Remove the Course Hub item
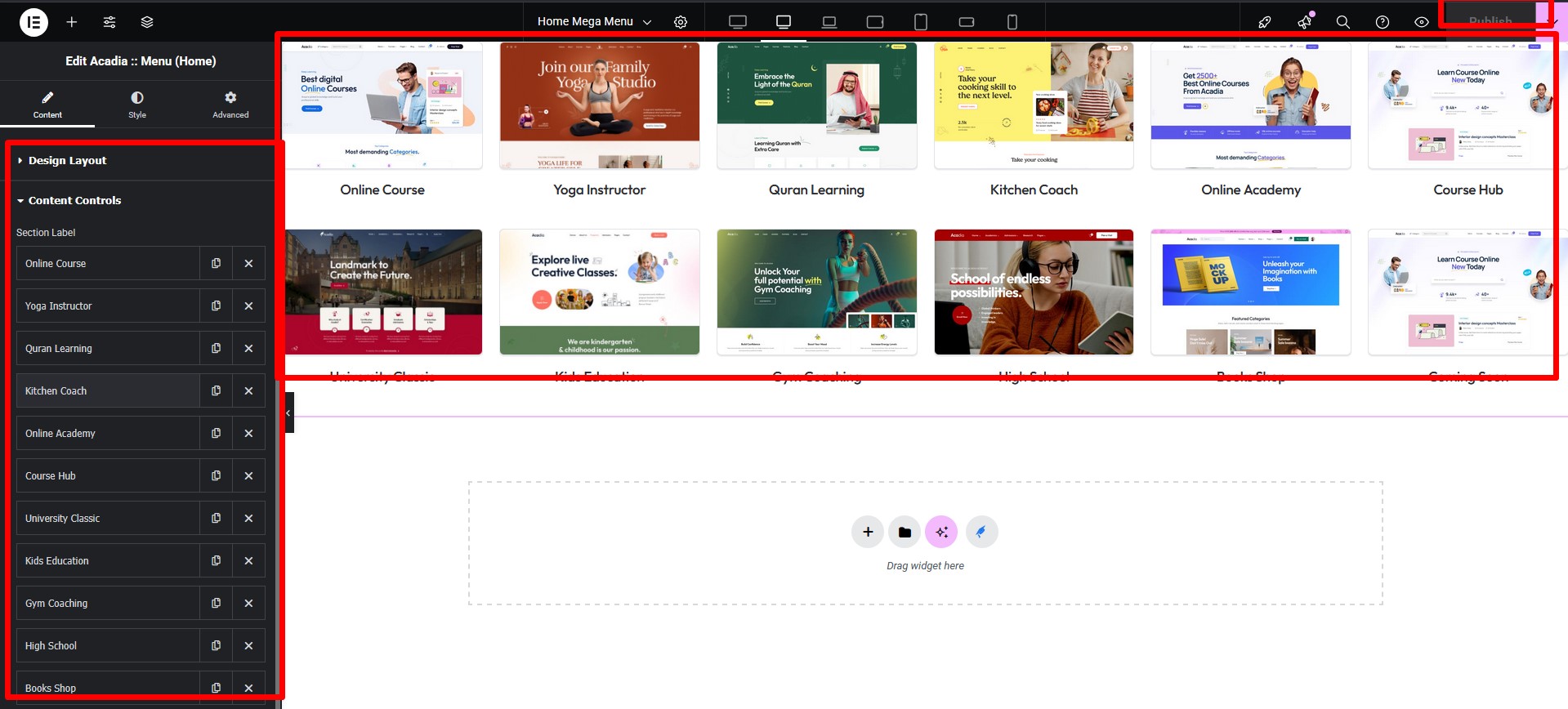The height and width of the screenshot is (709, 1568). click(x=249, y=476)
